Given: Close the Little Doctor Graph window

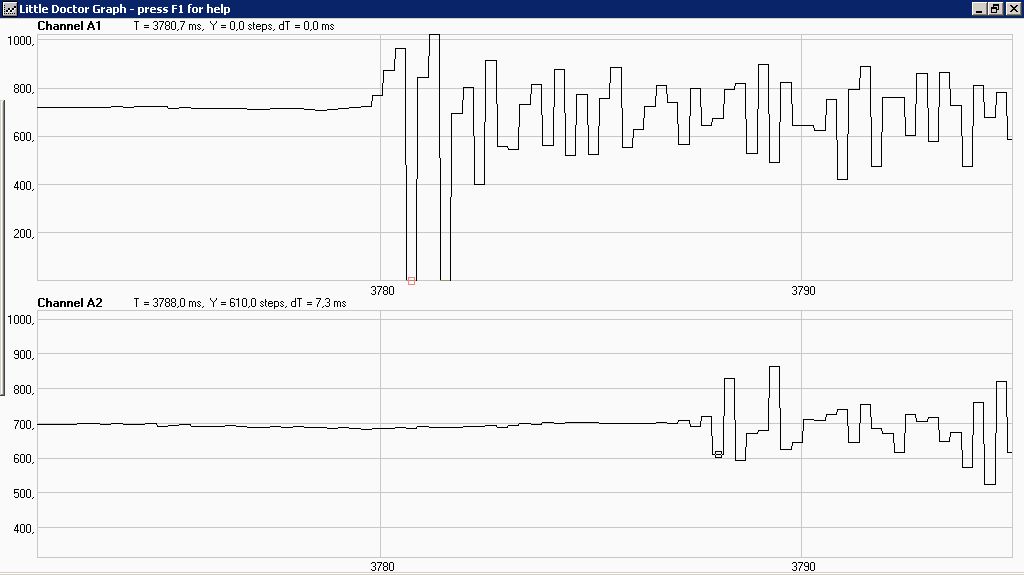Looking at the screenshot, I should coord(1012,9).
